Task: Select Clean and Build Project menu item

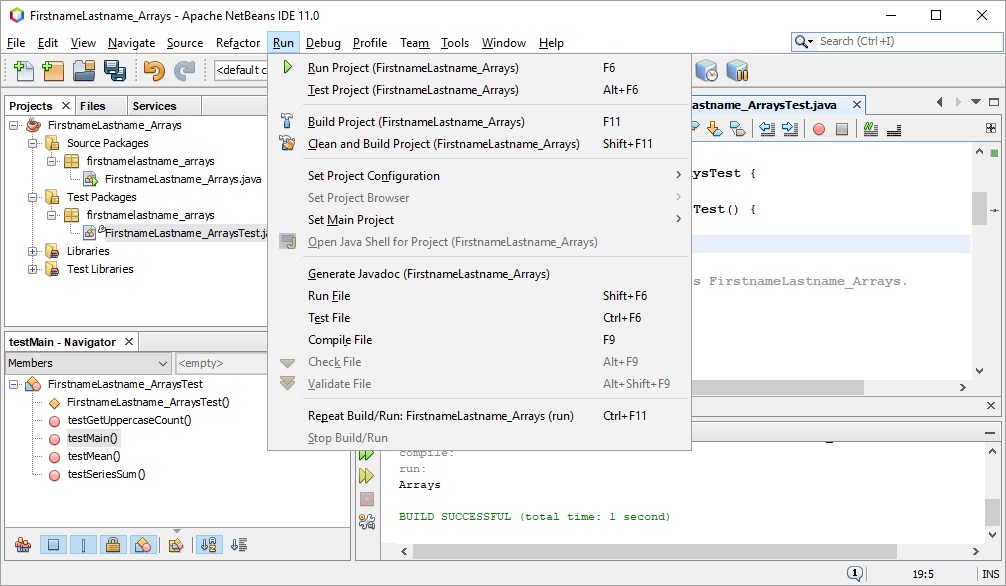Action: (479, 144)
